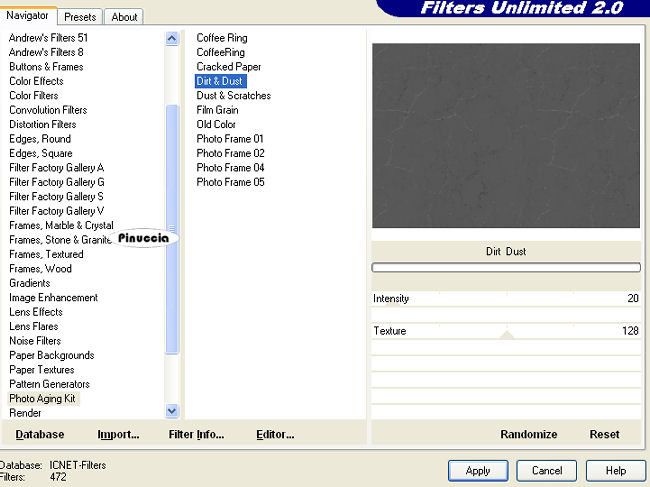Select Distortion Filters category

43,124
